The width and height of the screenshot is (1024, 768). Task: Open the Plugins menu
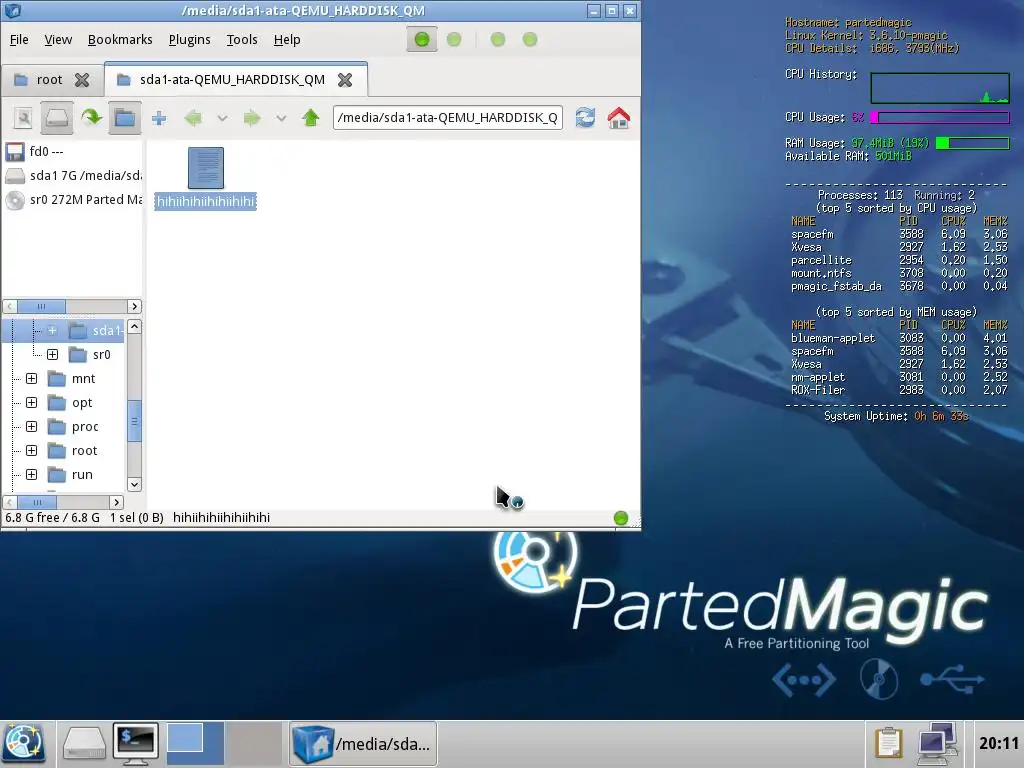click(x=189, y=40)
